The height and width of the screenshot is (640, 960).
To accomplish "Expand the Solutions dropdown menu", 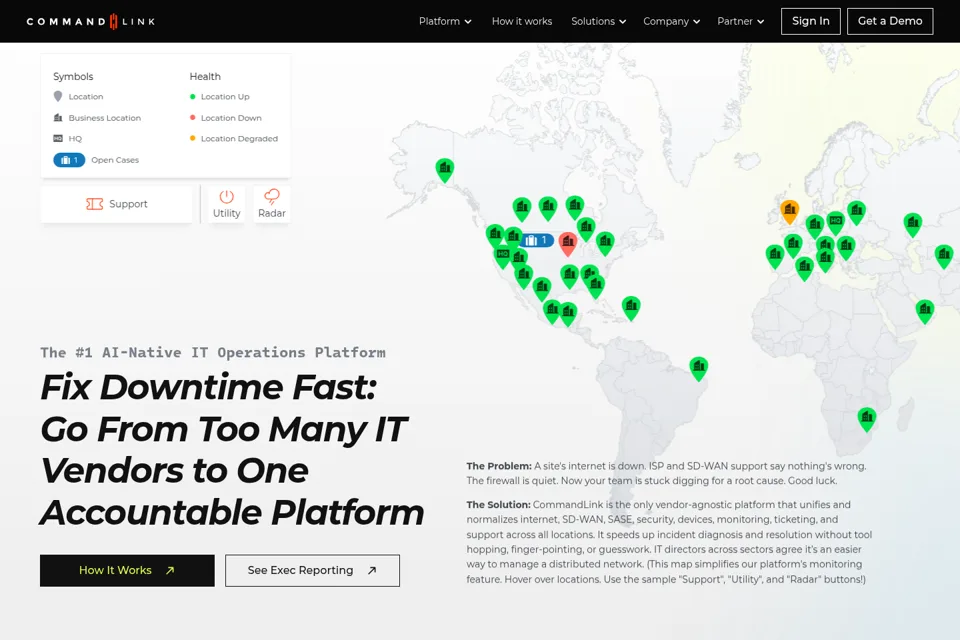I will pos(598,21).
